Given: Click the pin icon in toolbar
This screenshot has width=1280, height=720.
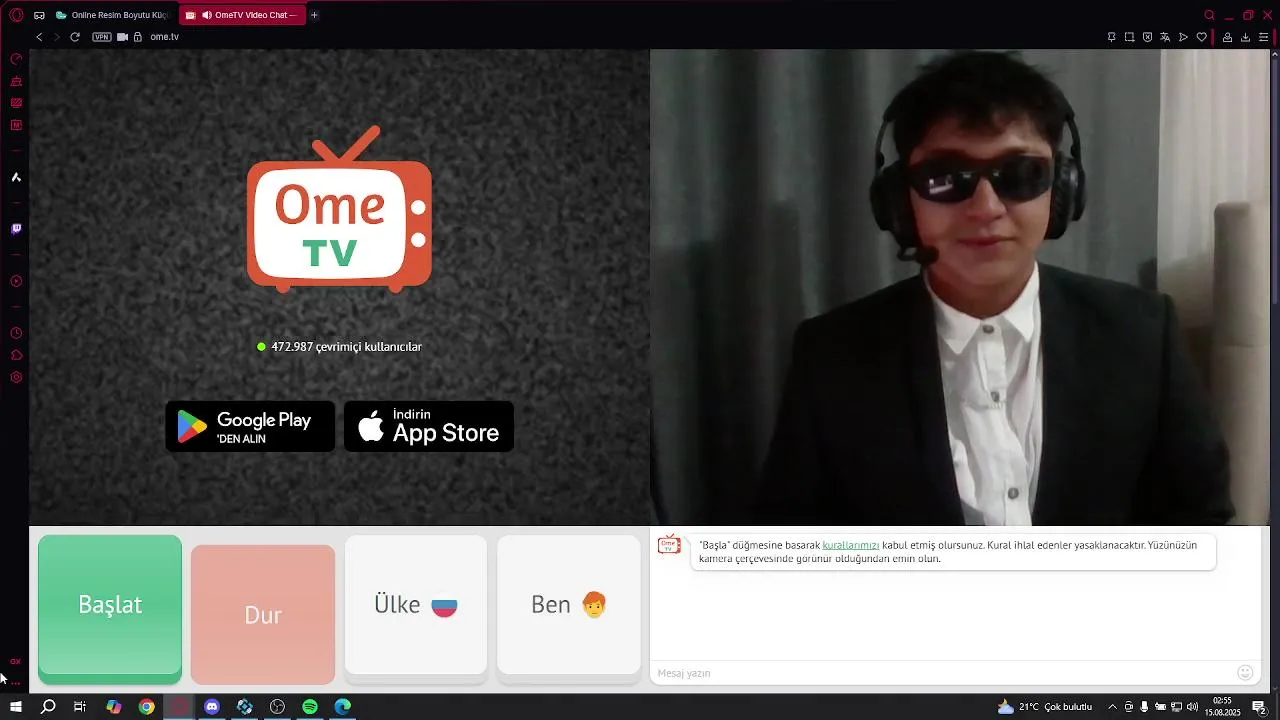Looking at the screenshot, I should pyautogui.click(x=1111, y=37).
